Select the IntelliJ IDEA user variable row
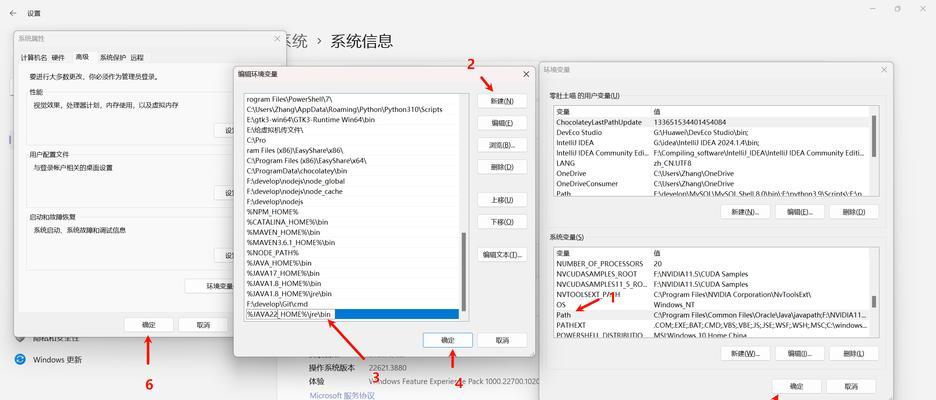 [x=712, y=143]
